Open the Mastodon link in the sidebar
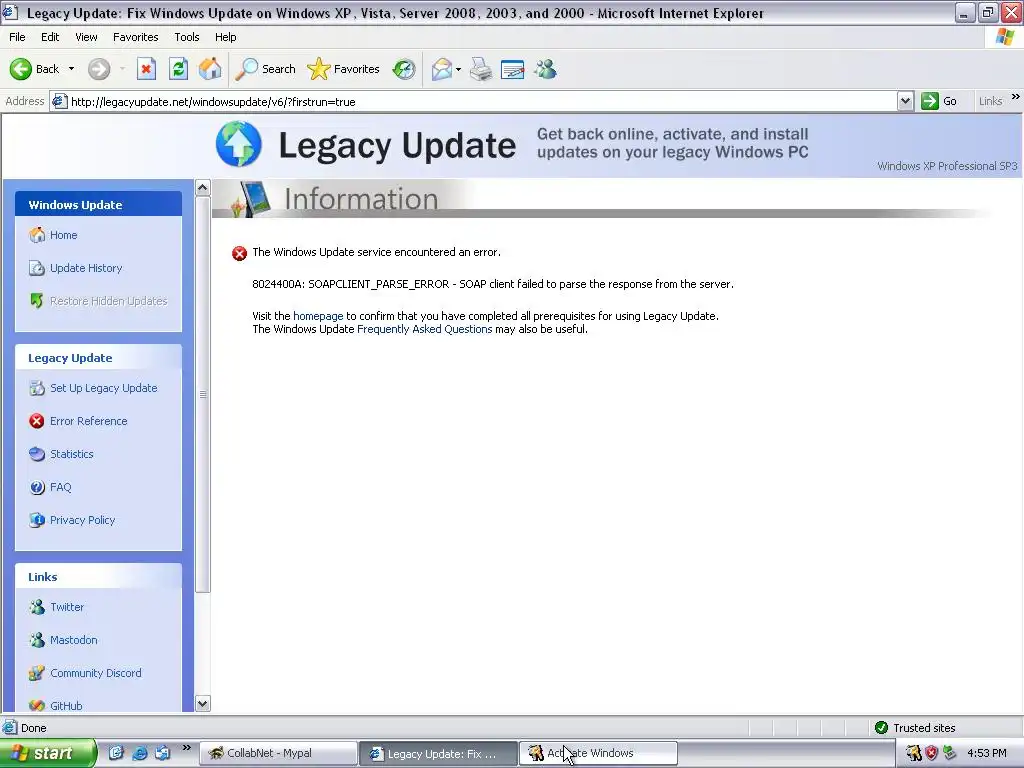 point(73,640)
